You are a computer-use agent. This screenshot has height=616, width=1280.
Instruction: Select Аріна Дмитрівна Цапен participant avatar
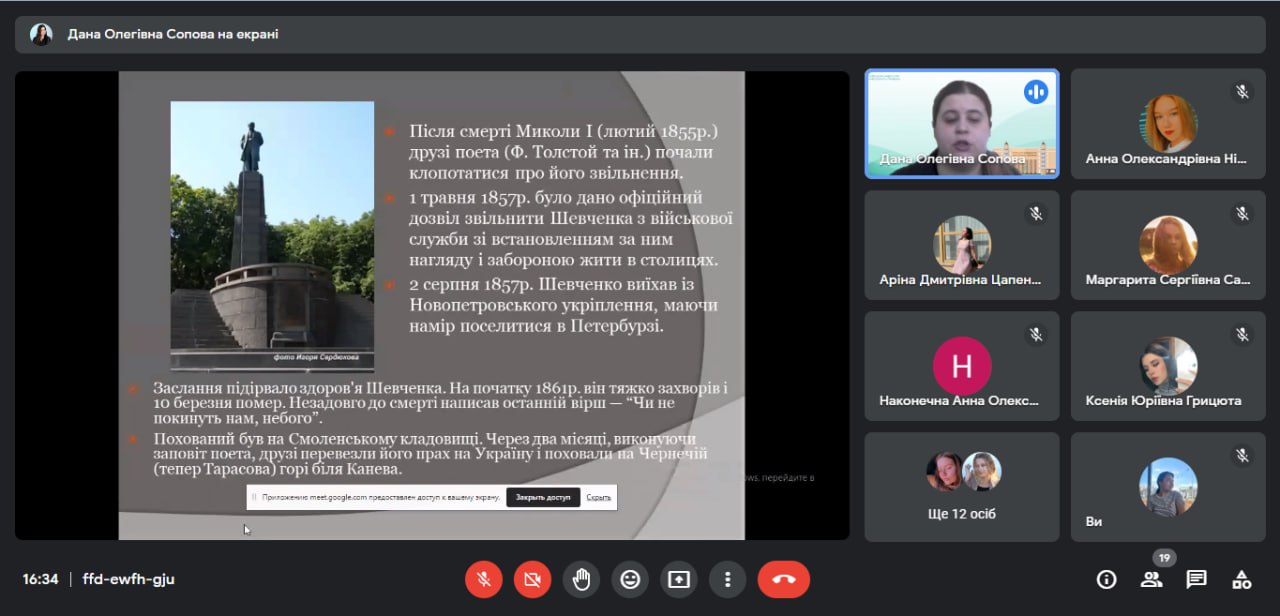point(962,245)
